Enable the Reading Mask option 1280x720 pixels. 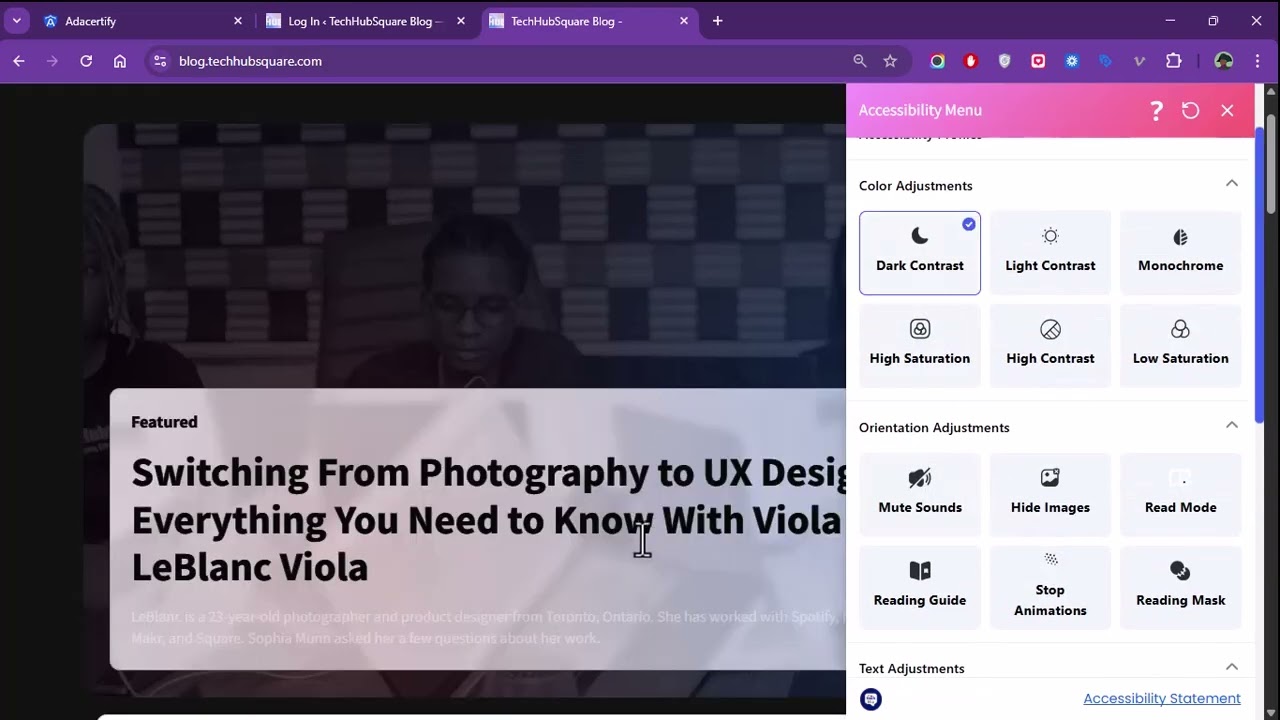tap(1180, 588)
